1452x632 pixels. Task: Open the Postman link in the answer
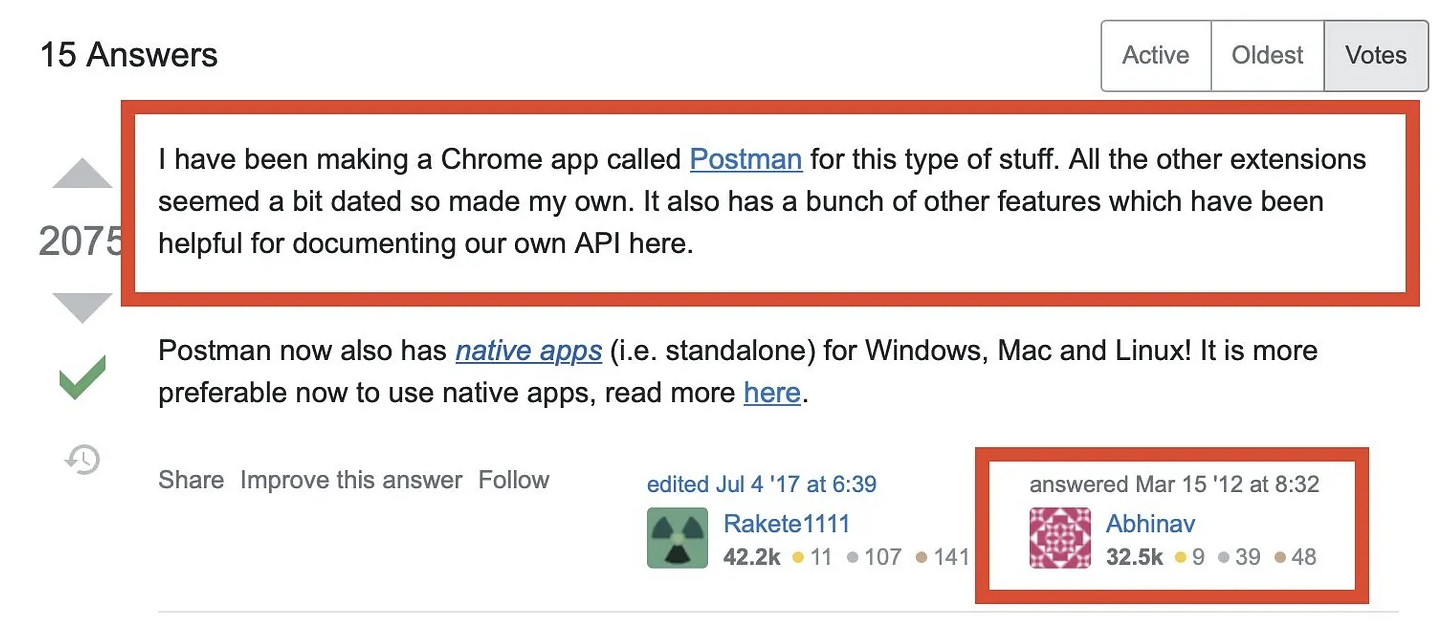click(746, 159)
